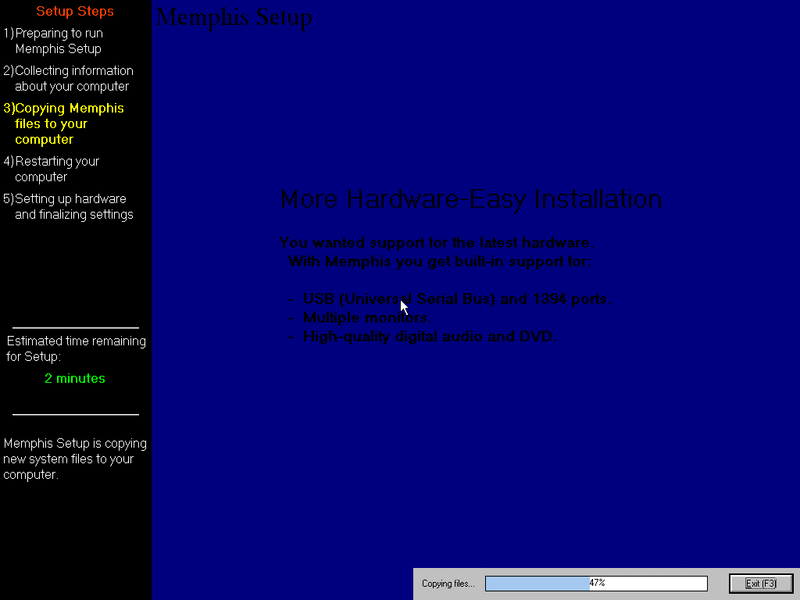
Task: Click the Copying files progress bar
Action: (x=596, y=583)
